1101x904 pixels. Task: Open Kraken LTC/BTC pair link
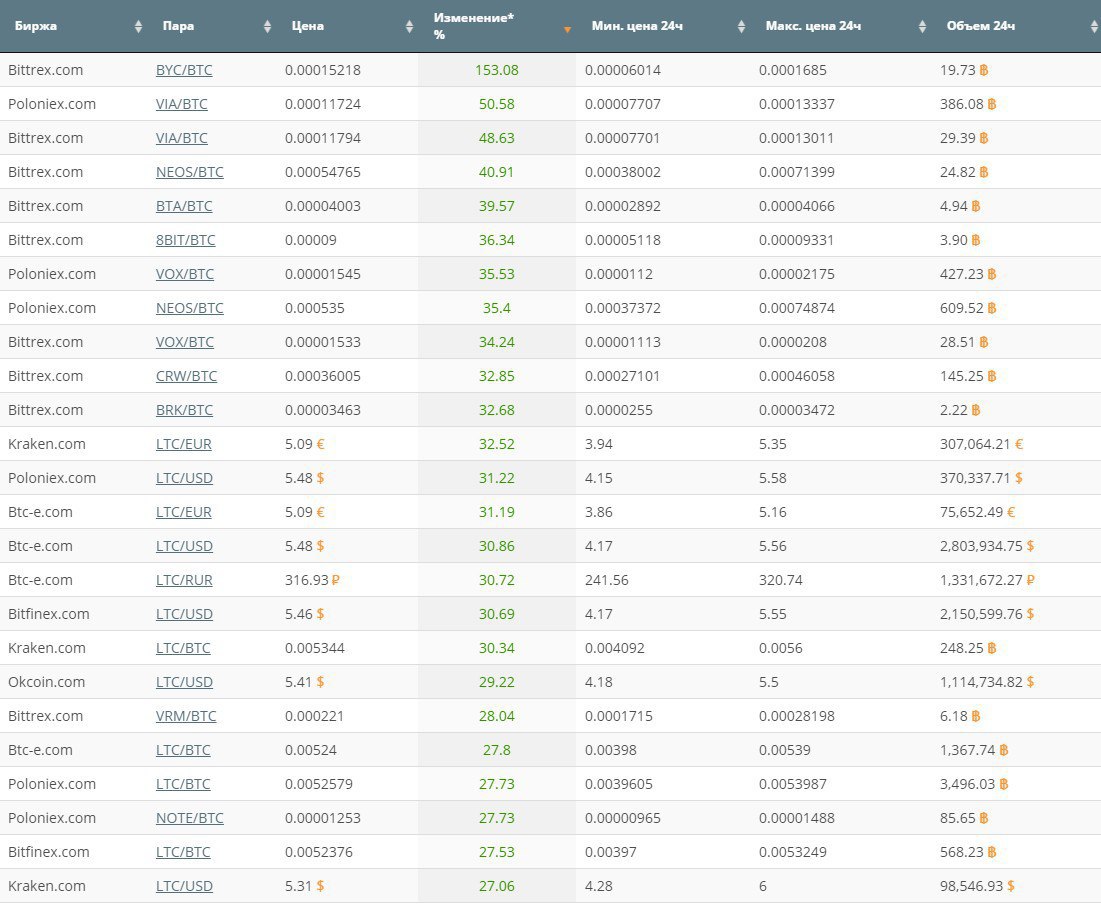click(183, 648)
